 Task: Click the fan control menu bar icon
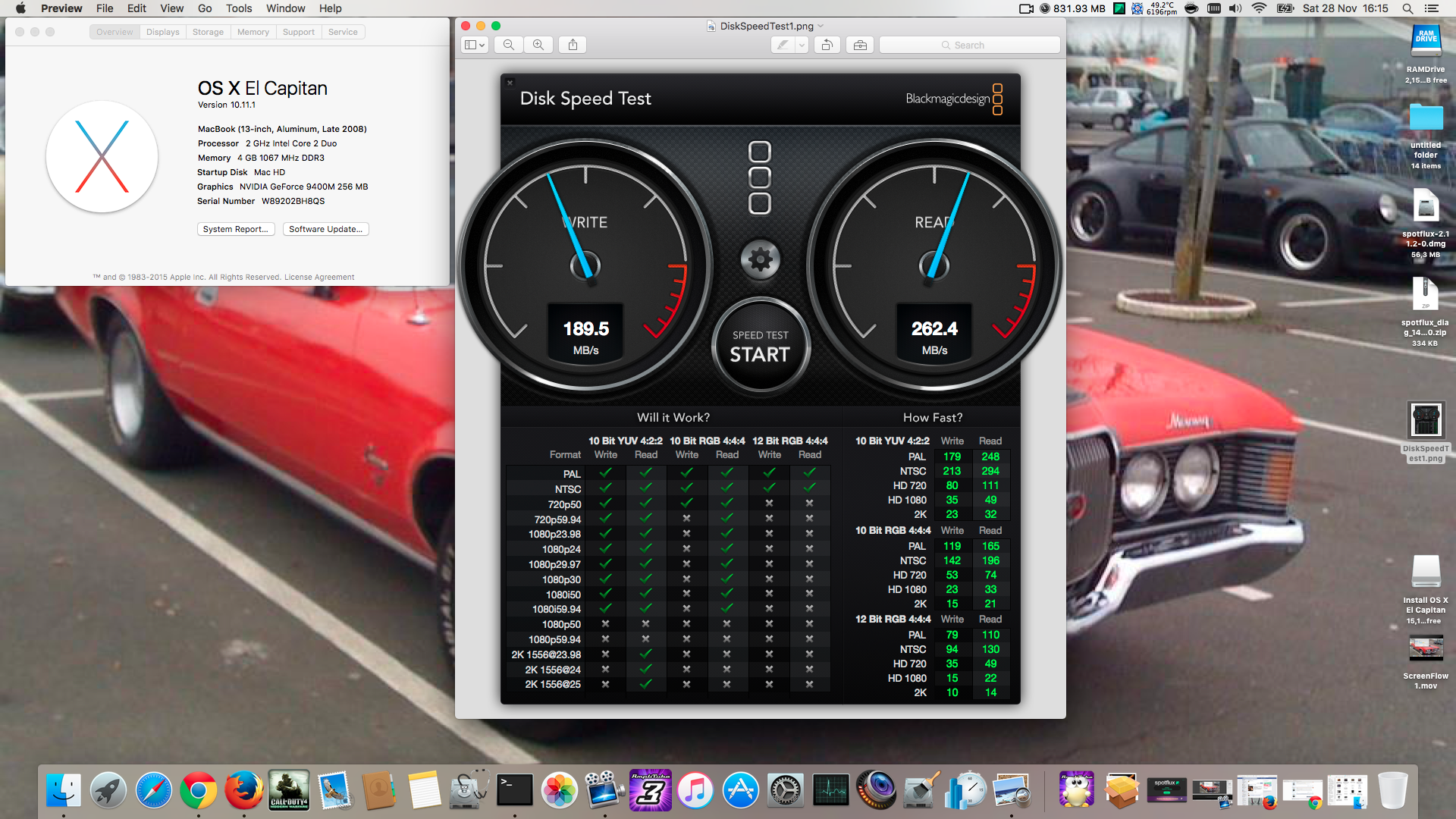point(1137,8)
